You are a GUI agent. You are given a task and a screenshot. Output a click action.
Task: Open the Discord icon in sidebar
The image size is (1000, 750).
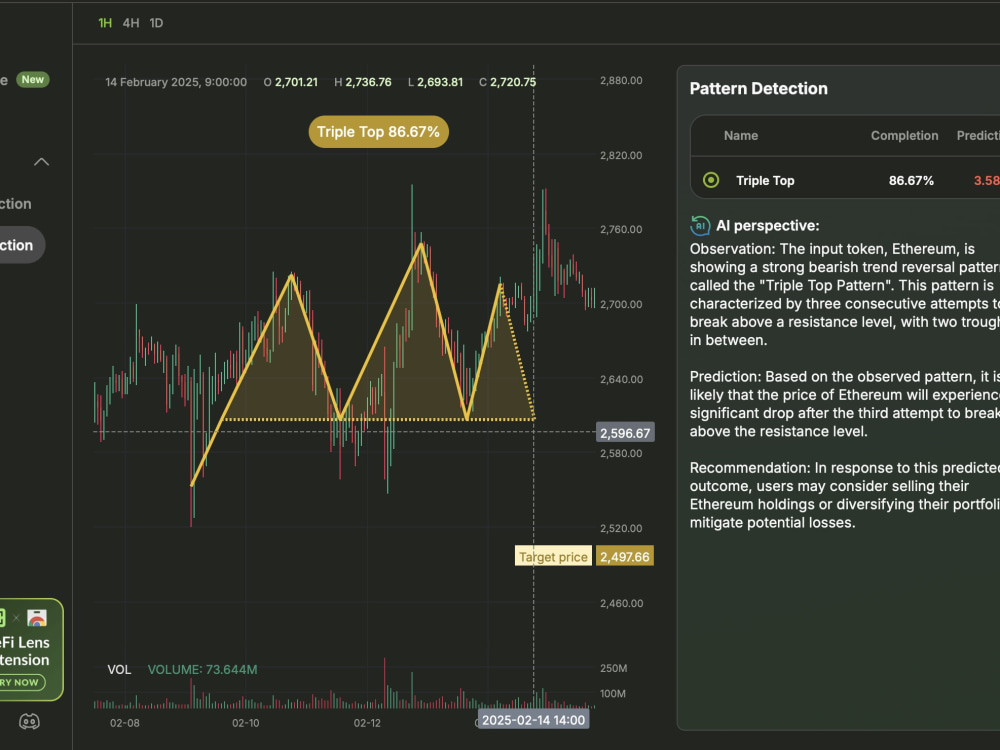click(29, 721)
